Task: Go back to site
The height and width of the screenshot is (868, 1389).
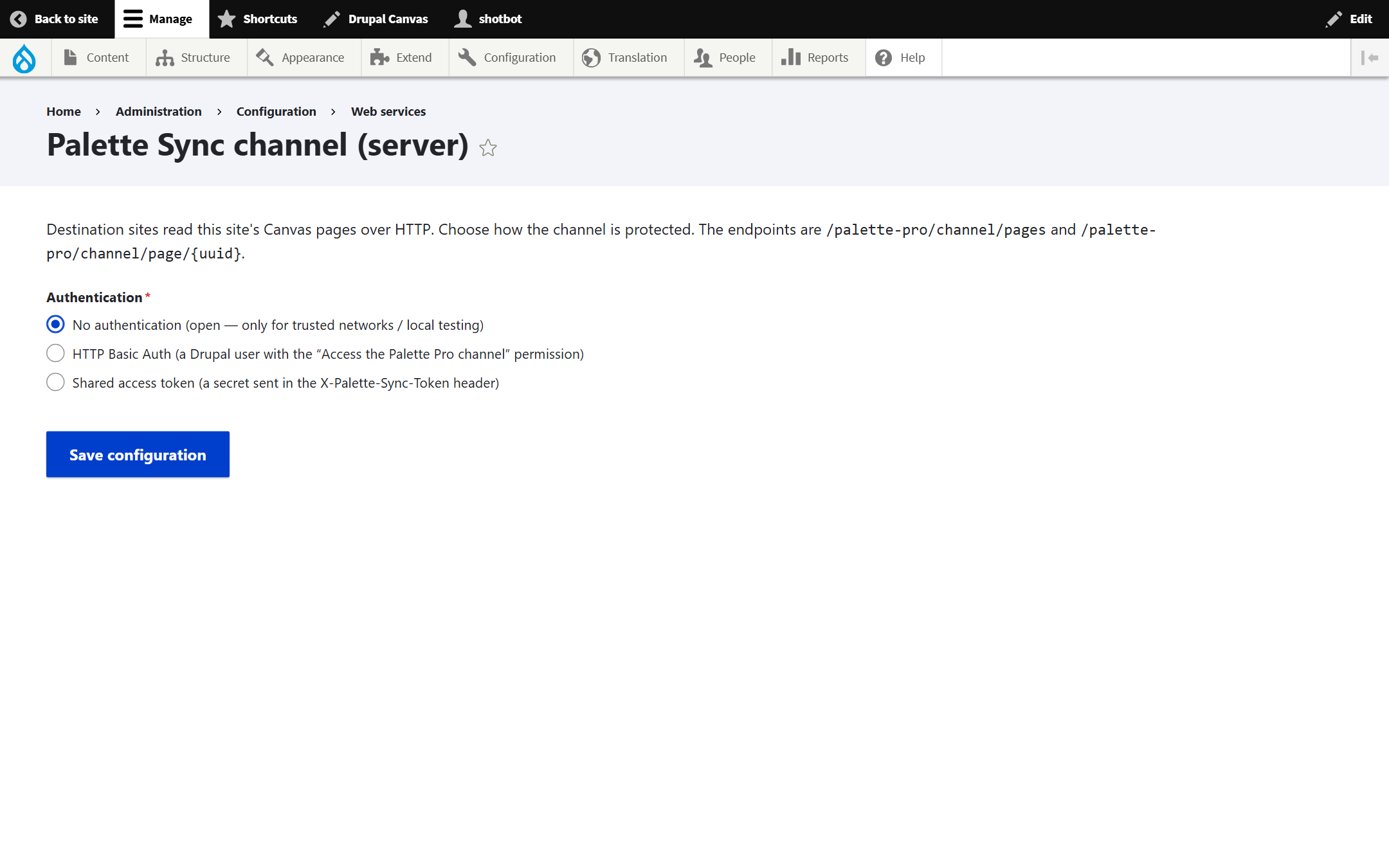Action: (x=55, y=19)
